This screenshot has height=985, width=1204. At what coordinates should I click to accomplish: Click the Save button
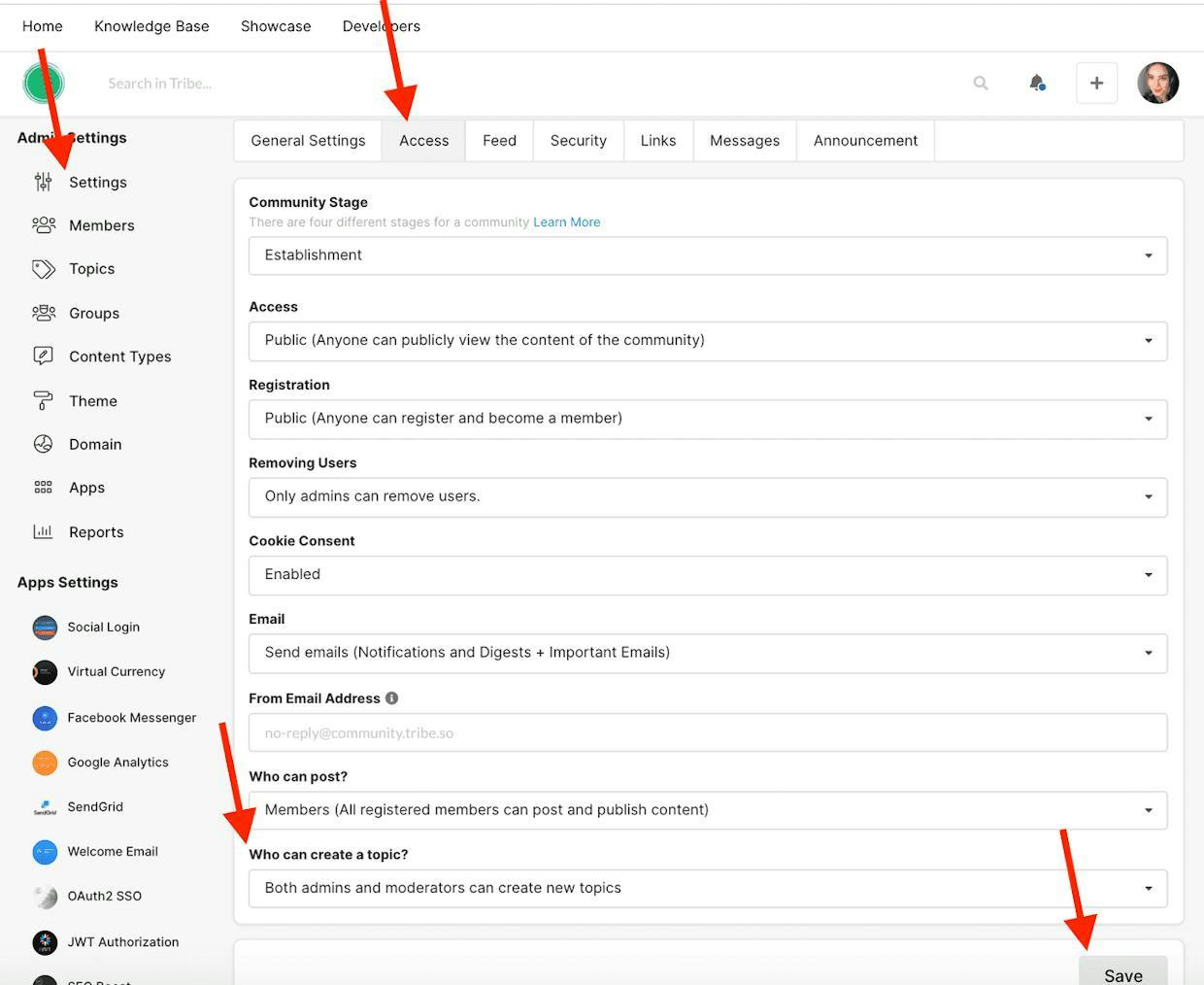coord(1123,971)
